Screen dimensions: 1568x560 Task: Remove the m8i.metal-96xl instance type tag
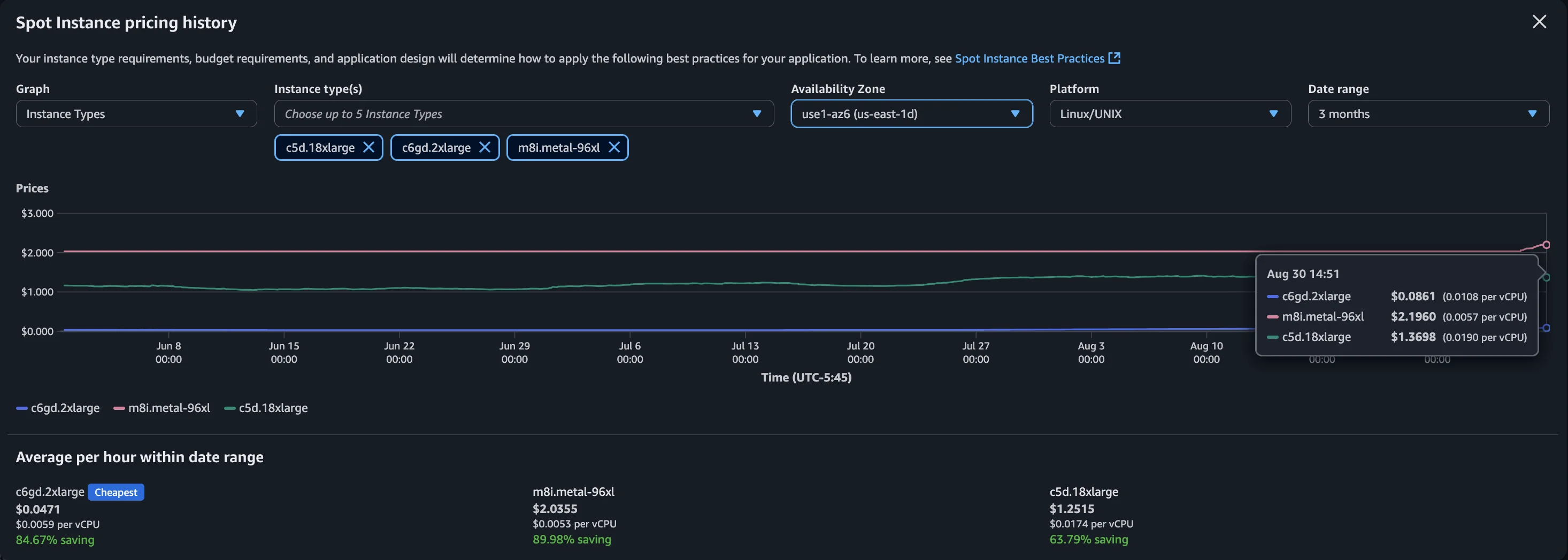(x=614, y=147)
